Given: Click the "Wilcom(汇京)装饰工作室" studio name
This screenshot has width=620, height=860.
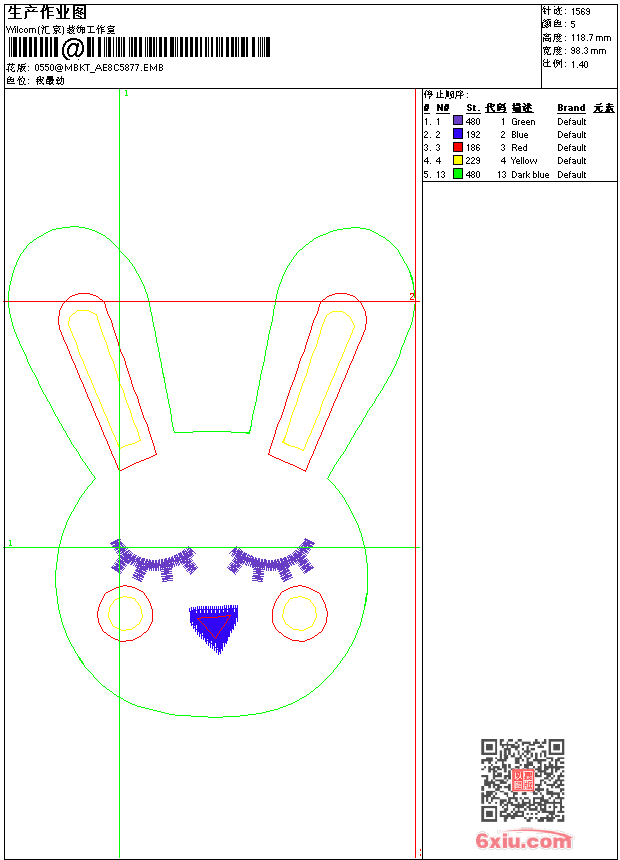Looking at the screenshot, I should pyautogui.click(x=60, y=30).
